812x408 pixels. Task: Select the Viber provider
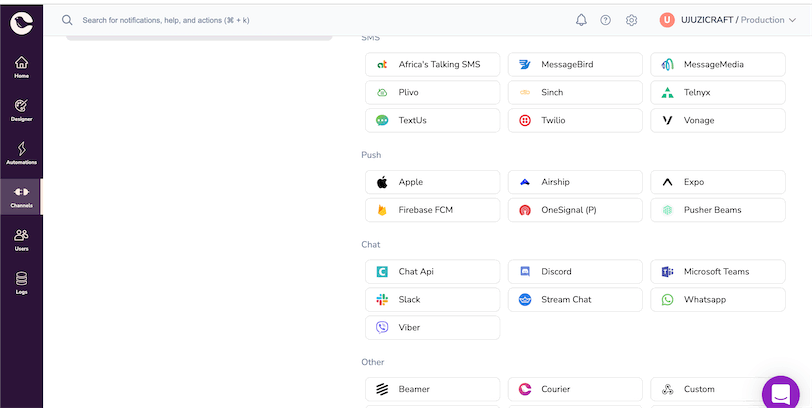pos(432,327)
